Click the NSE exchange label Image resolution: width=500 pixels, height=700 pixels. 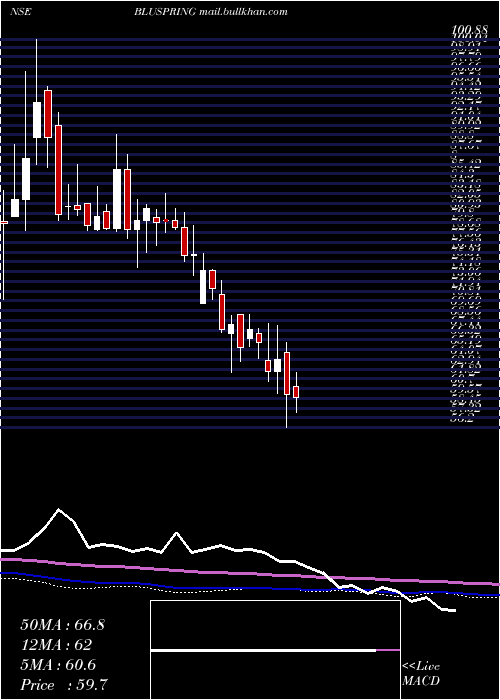point(20,12)
